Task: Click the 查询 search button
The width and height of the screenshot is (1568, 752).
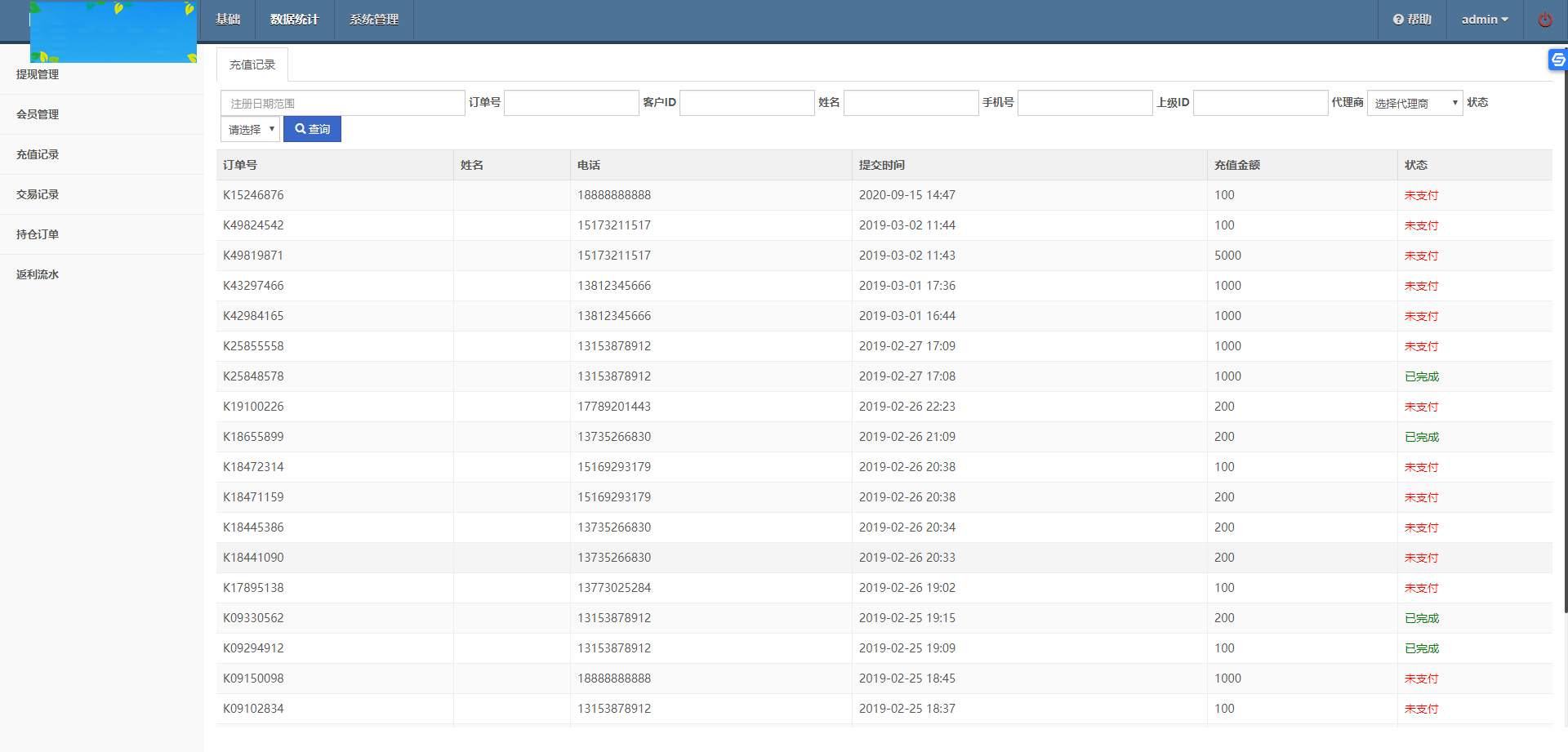Action: [x=312, y=129]
